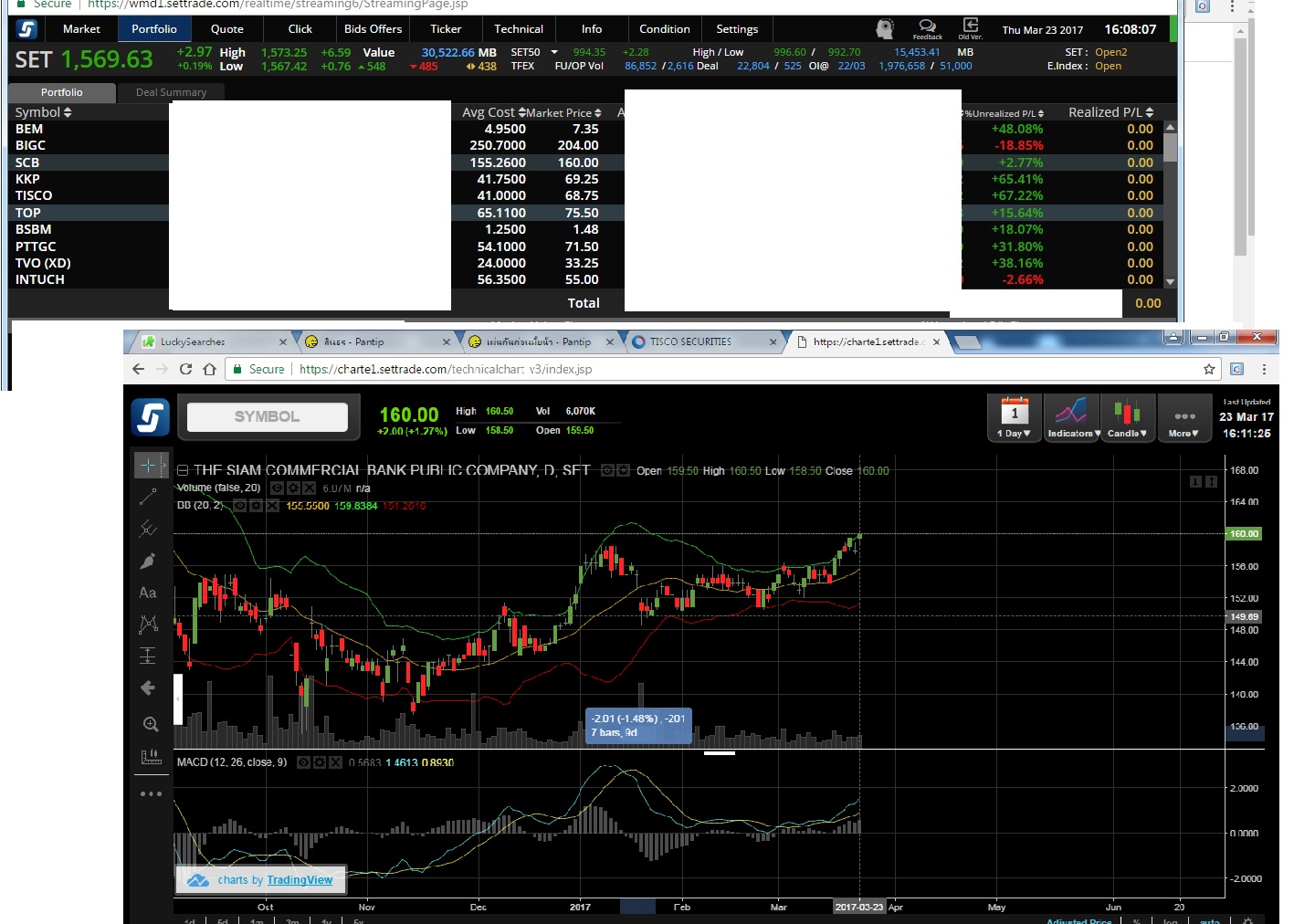The image size is (1315, 924).
Task: Click the SYMBOL search box
Action: coord(268,416)
